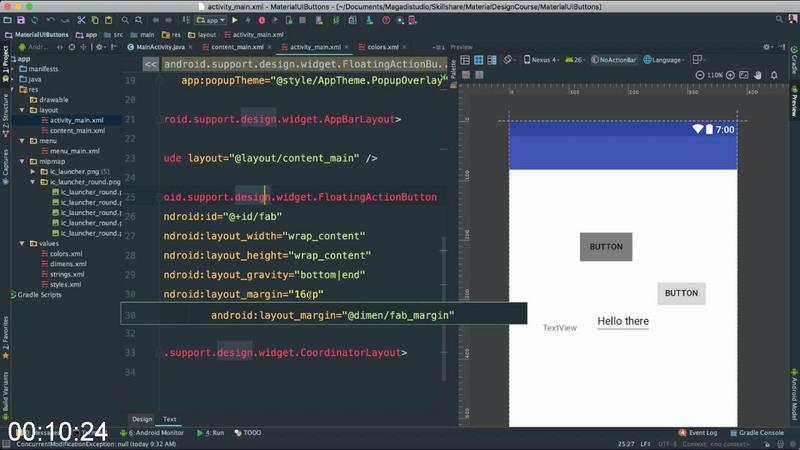
Task: Run the app with green play button
Action: (x=235, y=20)
